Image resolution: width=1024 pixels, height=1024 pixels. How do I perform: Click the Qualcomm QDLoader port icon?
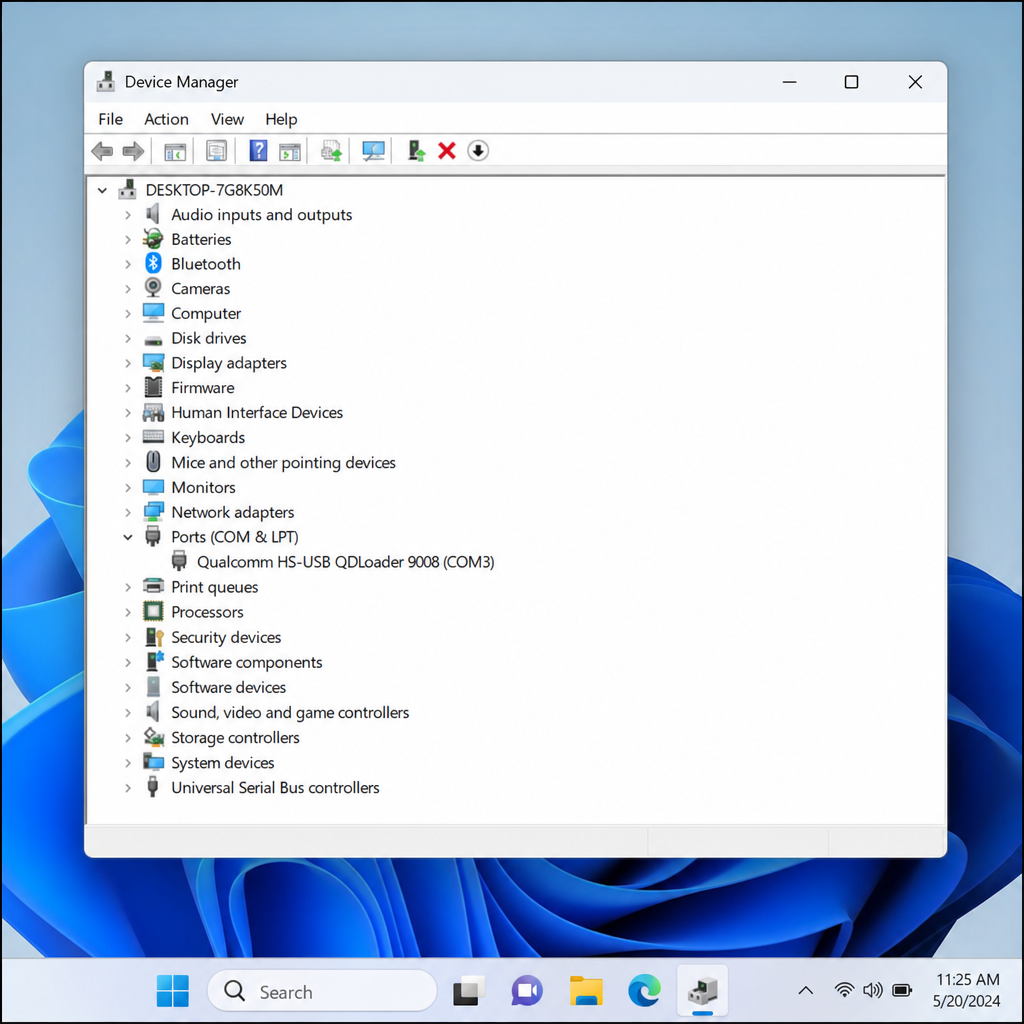(179, 562)
